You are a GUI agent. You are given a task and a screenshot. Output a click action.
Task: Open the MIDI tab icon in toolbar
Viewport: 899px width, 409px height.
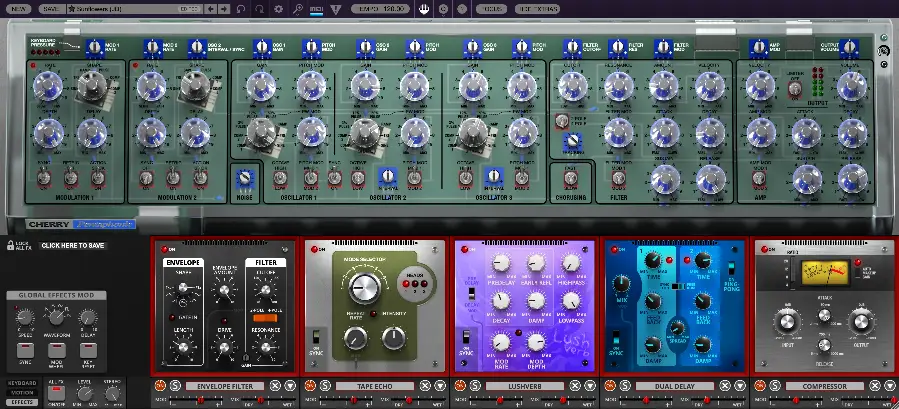316,9
